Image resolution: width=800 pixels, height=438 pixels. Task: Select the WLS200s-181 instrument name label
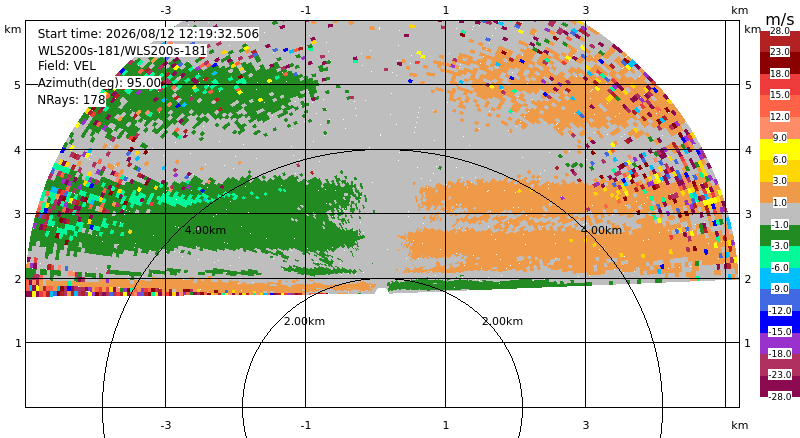(122, 51)
